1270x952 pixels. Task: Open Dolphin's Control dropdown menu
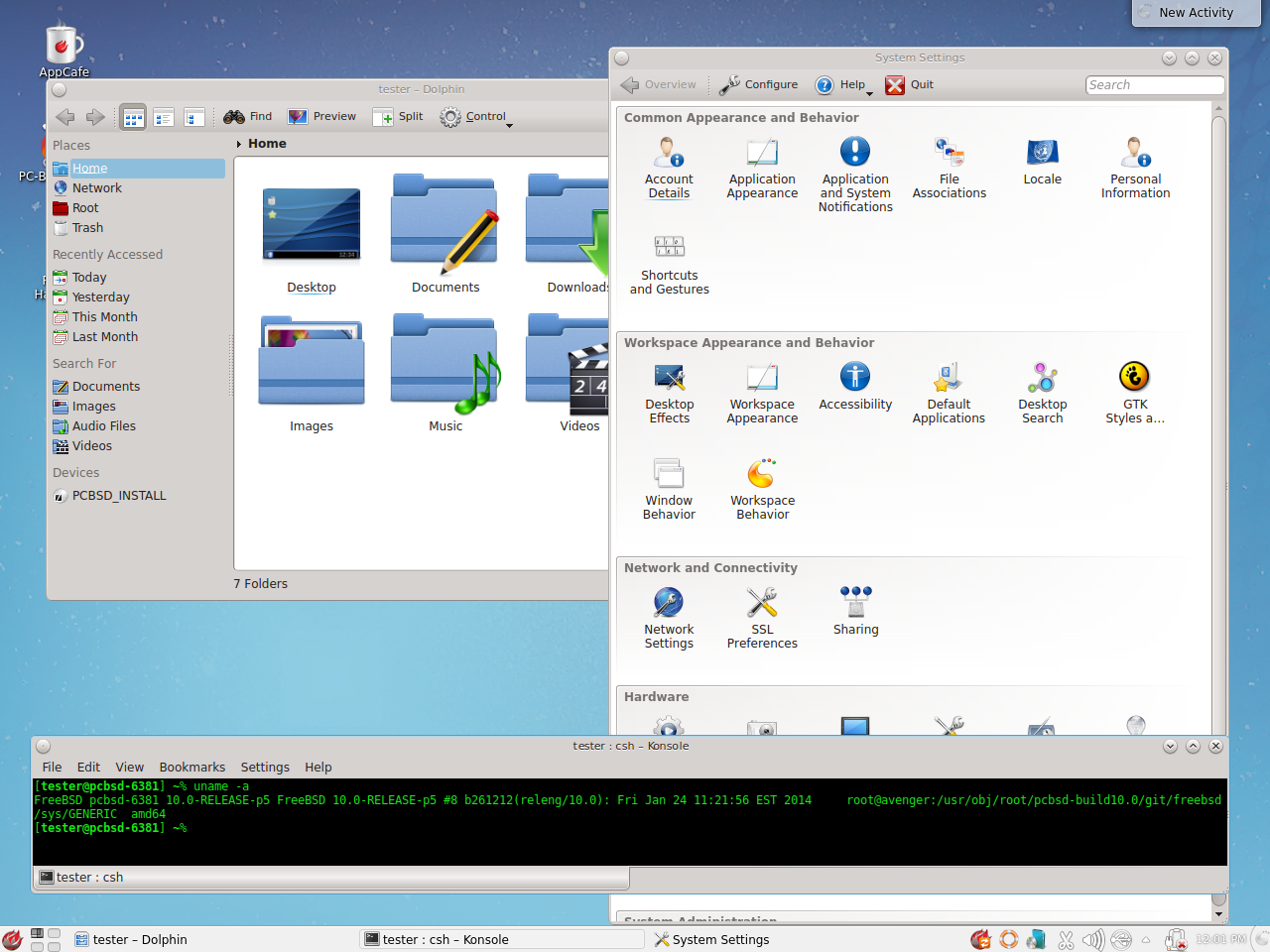pos(476,117)
